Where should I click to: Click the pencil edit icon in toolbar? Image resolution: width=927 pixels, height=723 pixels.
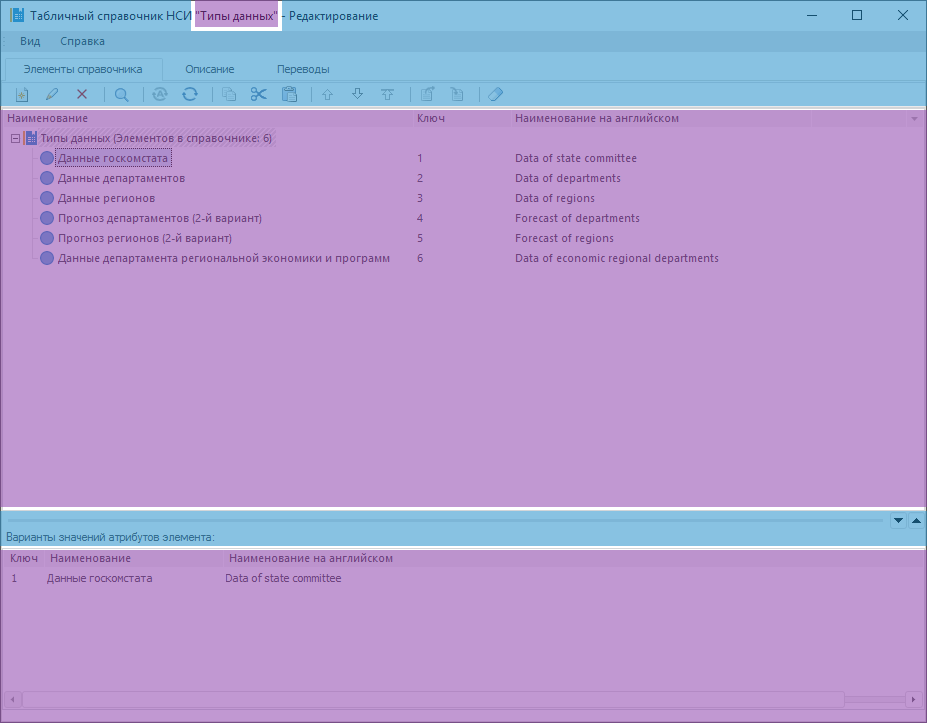52,94
